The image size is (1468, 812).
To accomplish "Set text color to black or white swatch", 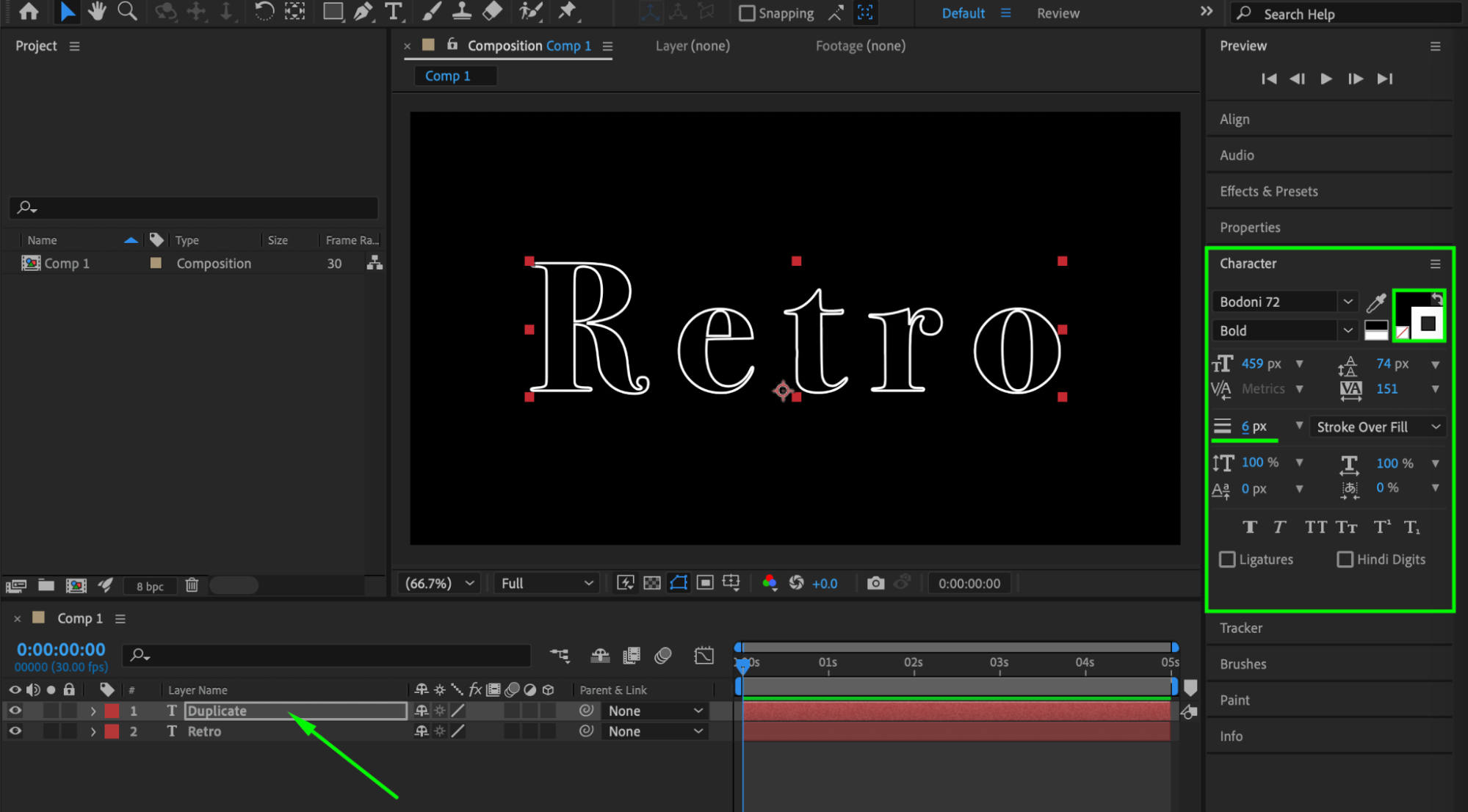I will (x=1375, y=330).
